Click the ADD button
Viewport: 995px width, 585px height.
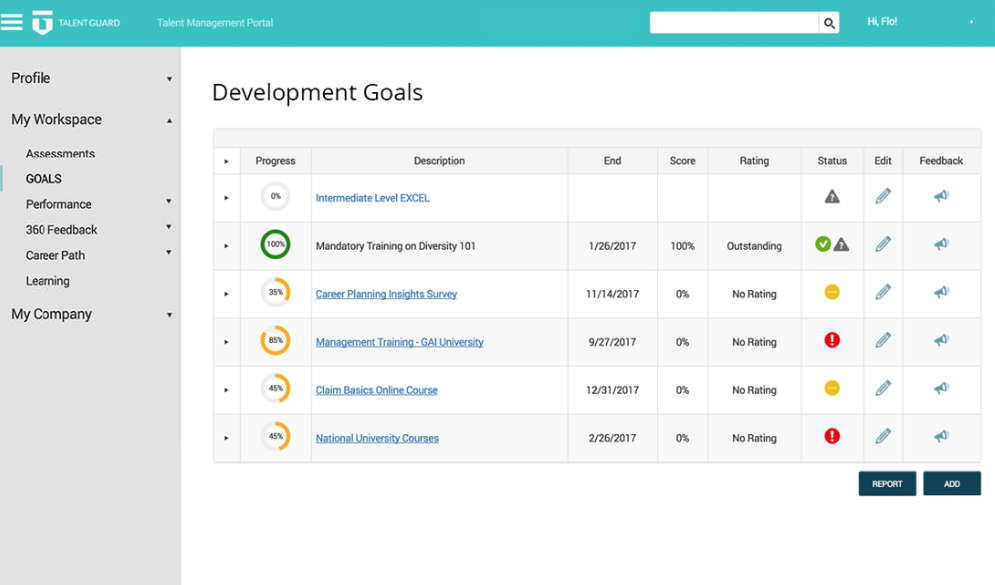click(x=951, y=484)
